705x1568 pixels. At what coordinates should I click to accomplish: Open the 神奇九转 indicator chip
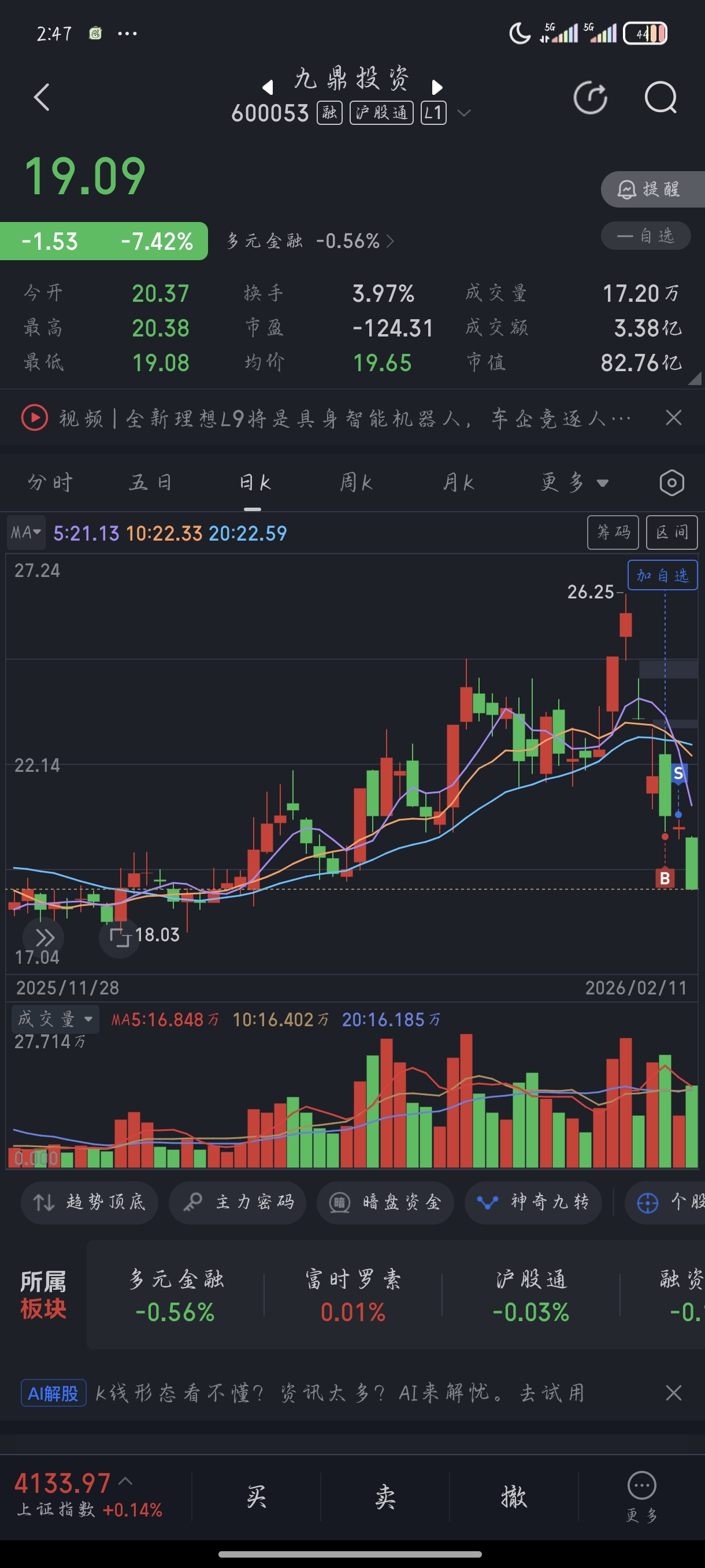point(533,1202)
